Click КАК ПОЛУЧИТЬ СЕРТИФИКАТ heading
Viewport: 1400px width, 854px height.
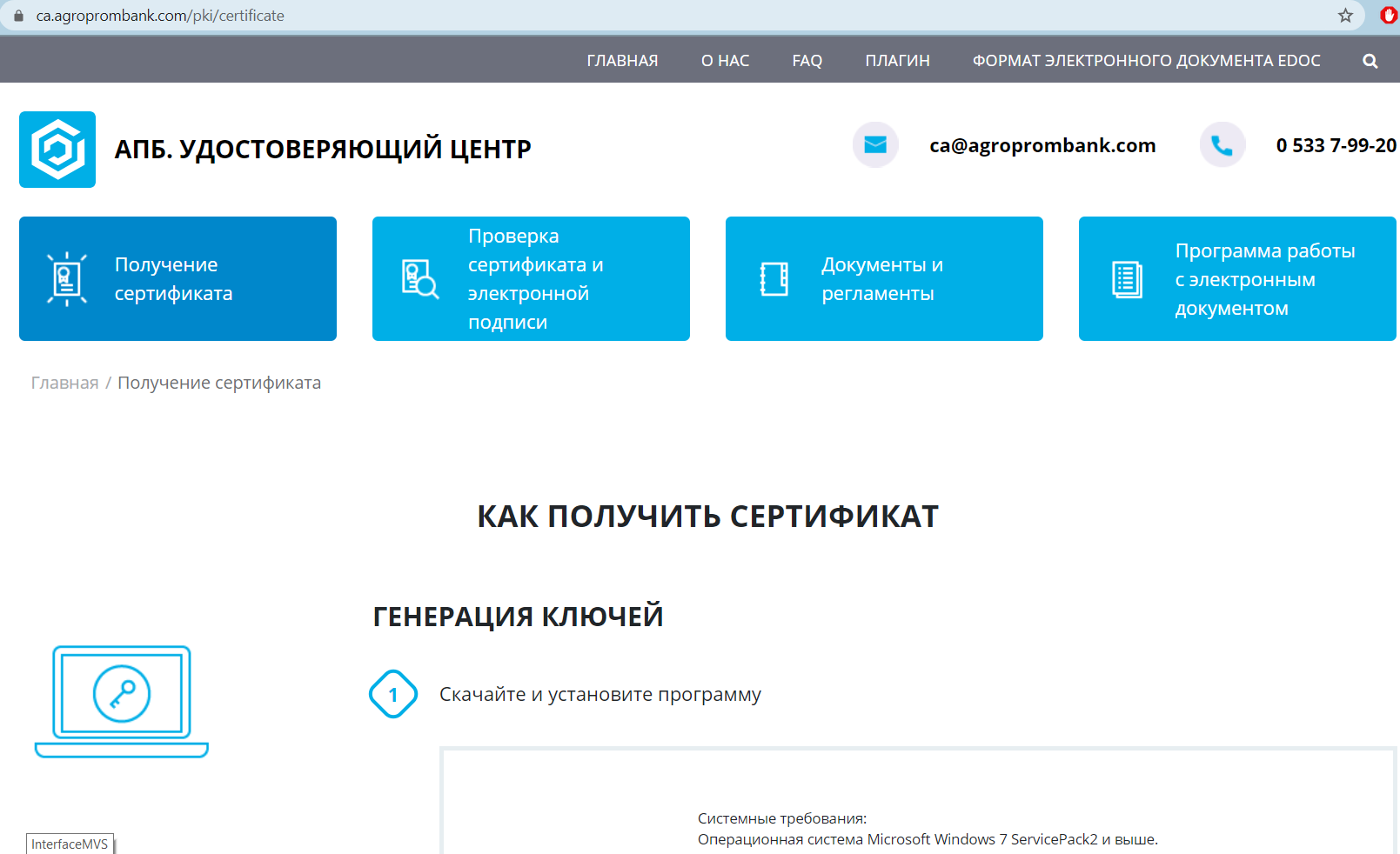[707, 517]
